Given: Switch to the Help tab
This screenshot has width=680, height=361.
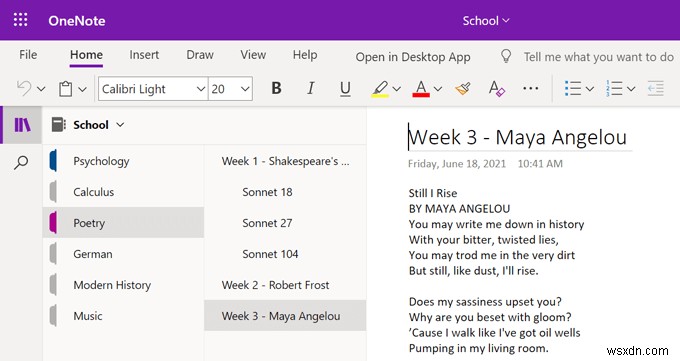Looking at the screenshot, I should click(305, 55).
